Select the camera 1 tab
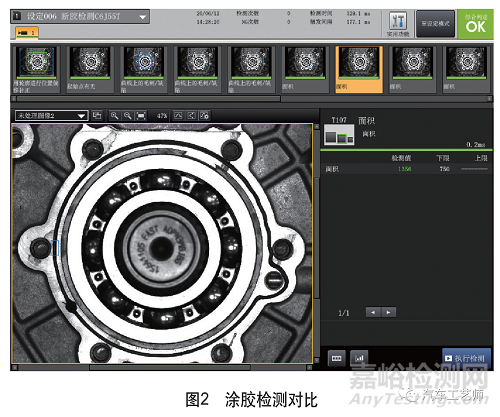This screenshot has width=500, height=417. coord(27,33)
